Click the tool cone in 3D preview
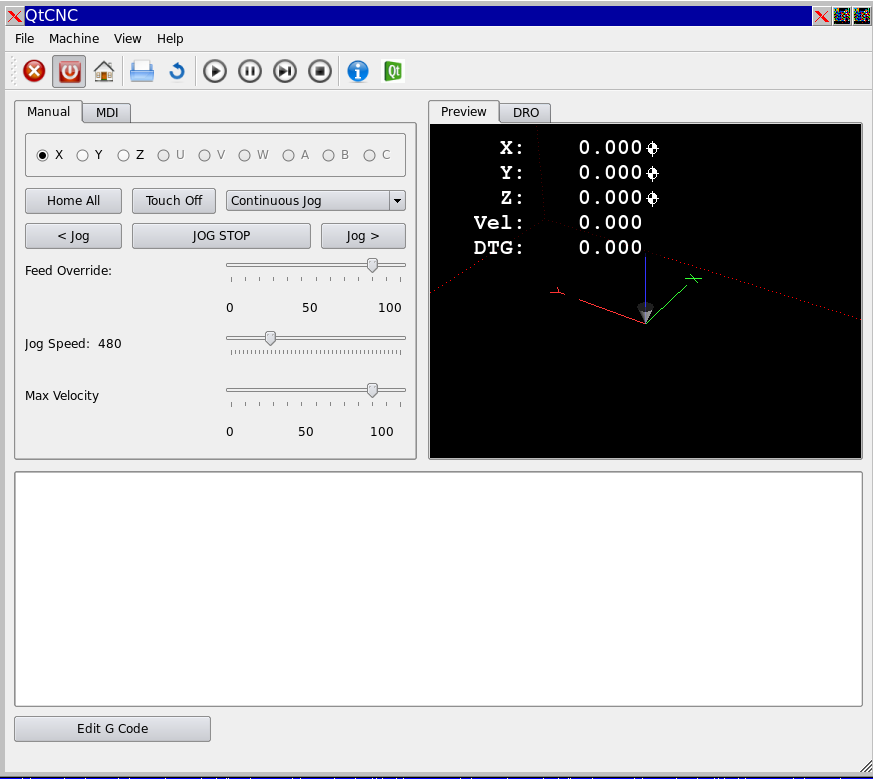873x779 pixels. click(x=645, y=313)
